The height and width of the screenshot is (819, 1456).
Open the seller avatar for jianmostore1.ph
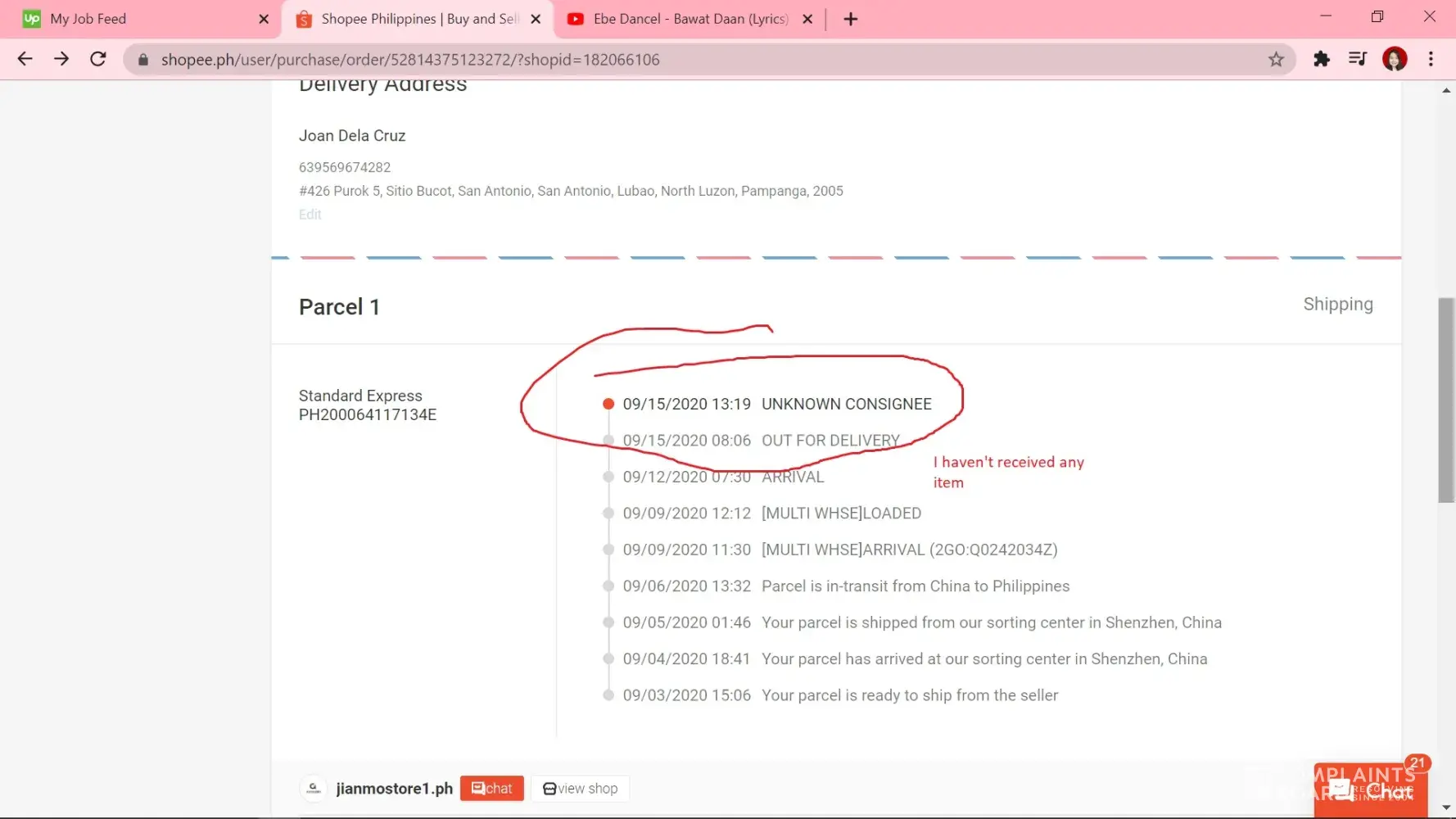click(313, 789)
